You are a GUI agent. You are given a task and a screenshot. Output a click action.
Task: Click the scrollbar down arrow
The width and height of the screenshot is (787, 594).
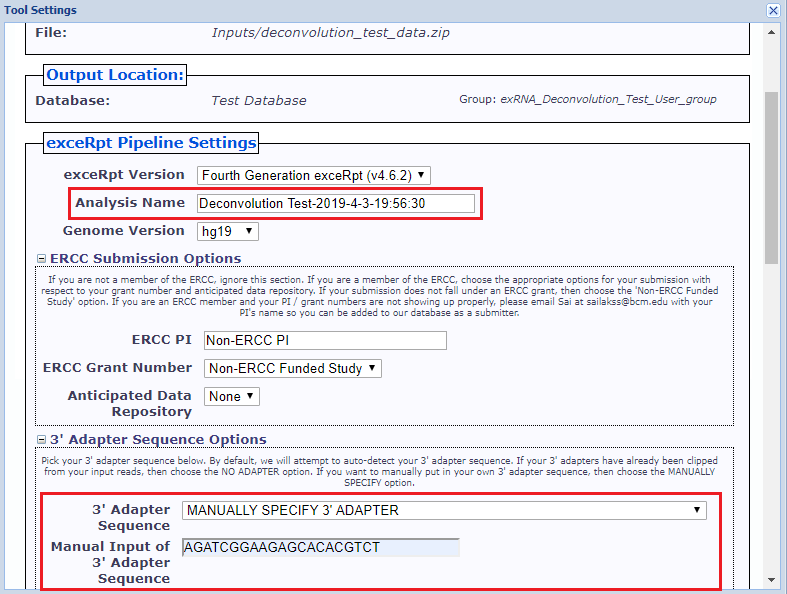click(772, 580)
